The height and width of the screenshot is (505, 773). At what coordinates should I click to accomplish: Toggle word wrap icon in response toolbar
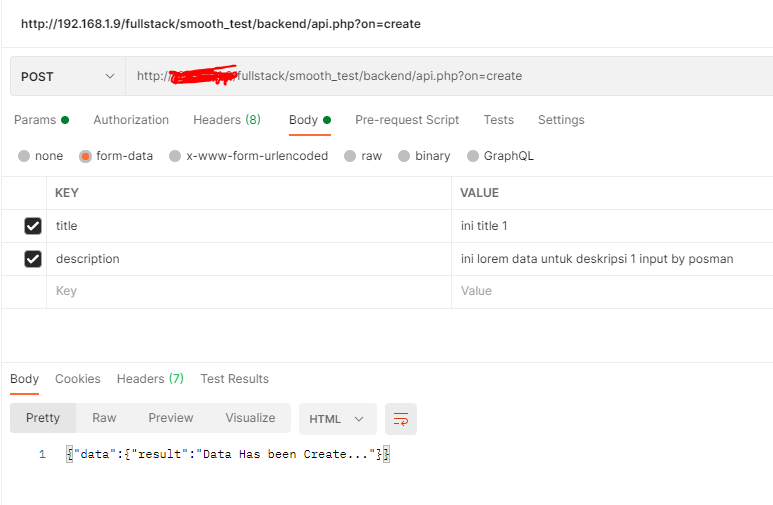[x=400, y=419]
